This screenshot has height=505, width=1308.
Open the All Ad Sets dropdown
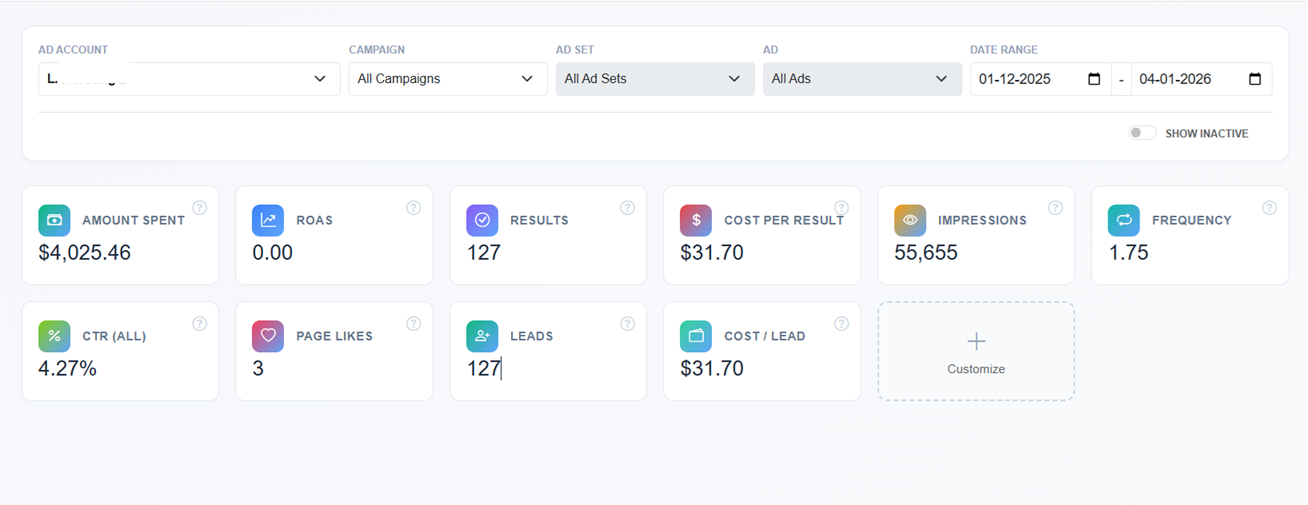654,79
